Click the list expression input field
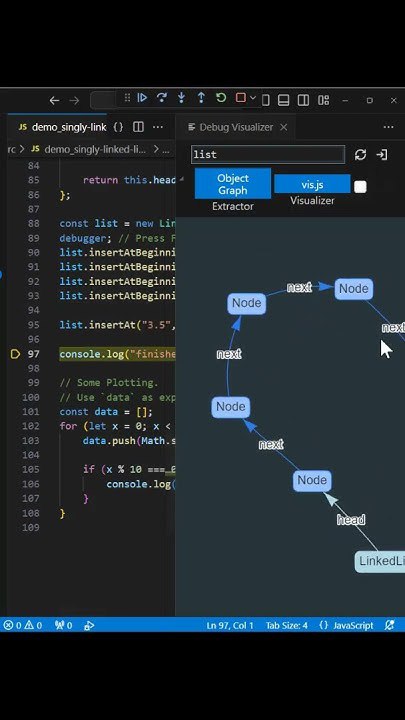The width and height of the screenshot is (405, 720). click(268, 155)
